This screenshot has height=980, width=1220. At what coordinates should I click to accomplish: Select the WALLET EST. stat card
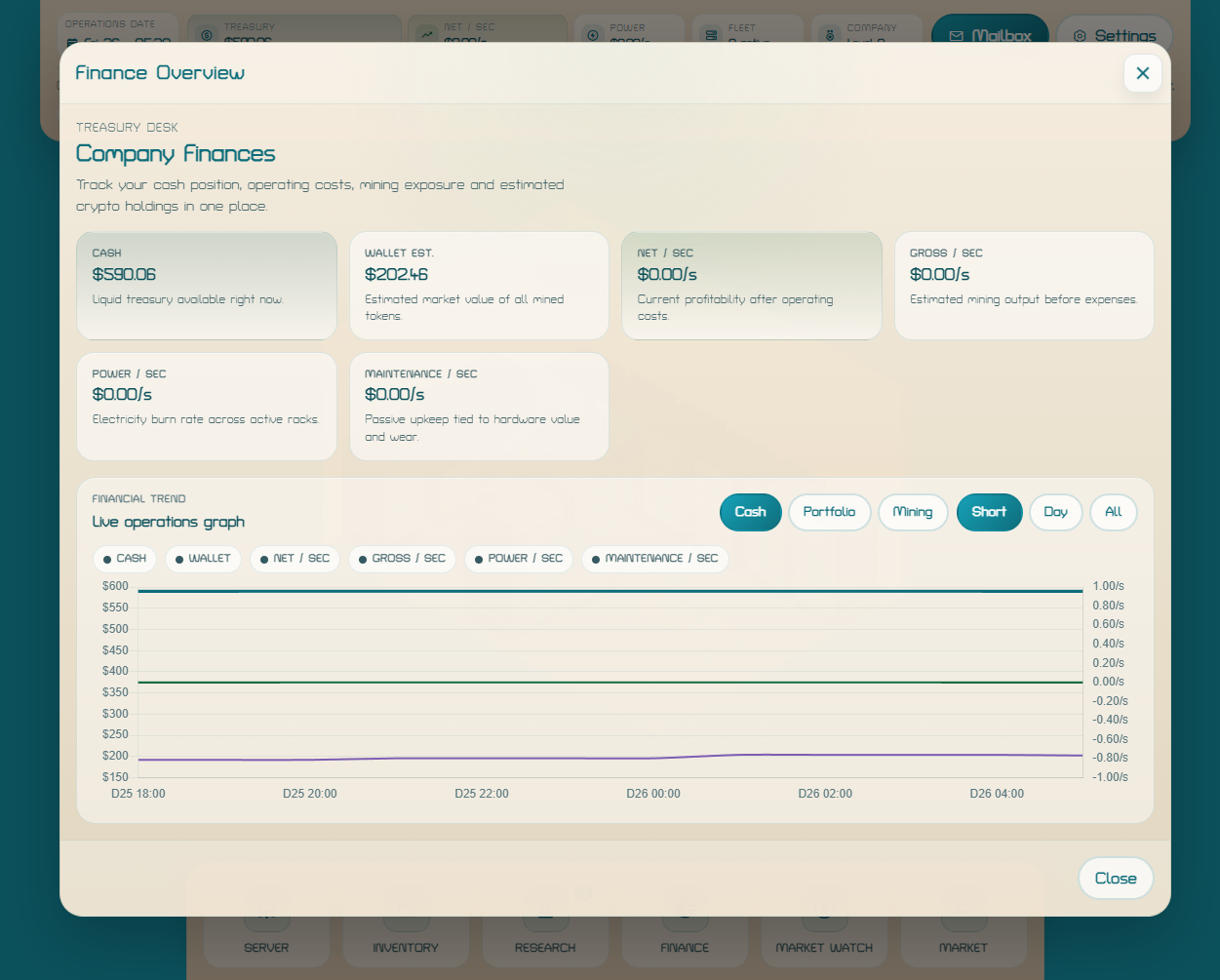479,286
